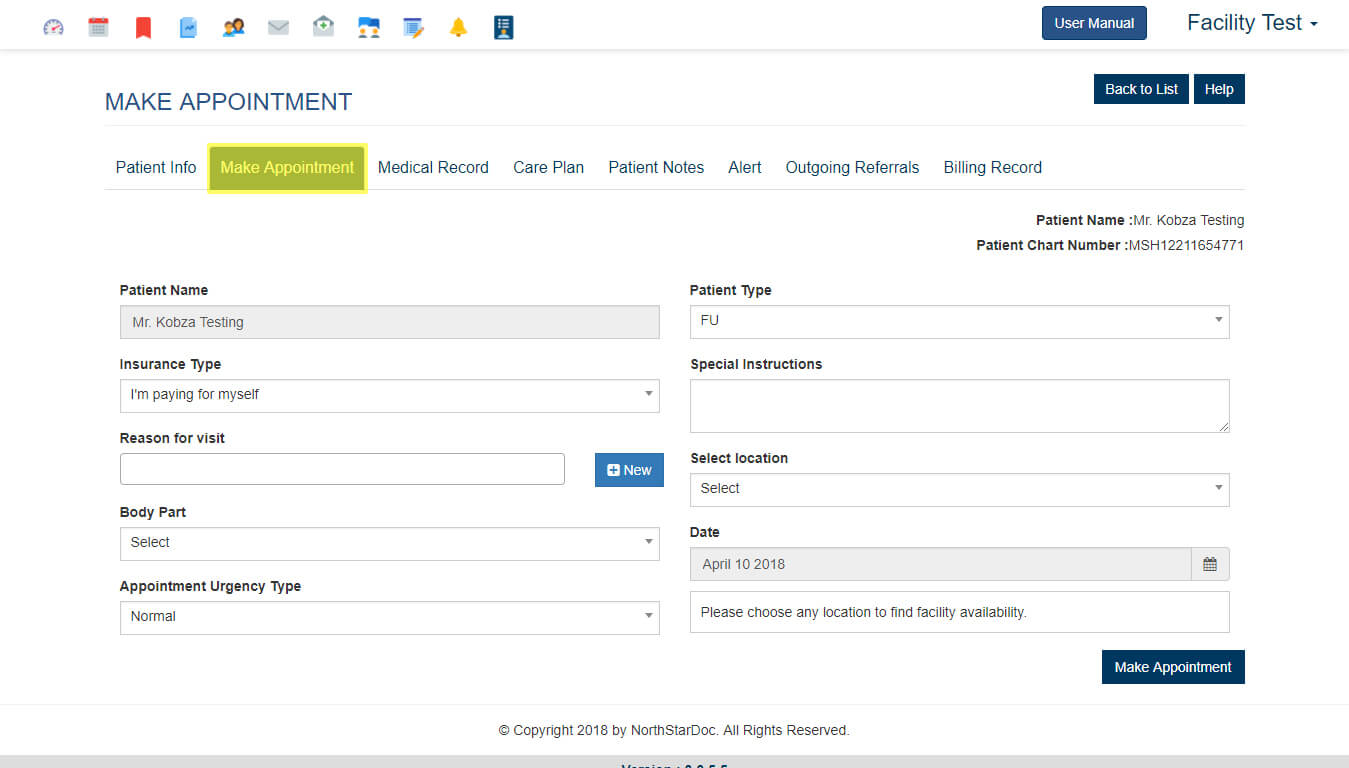Click the Back to List button
Image resolution: width=1349 pixels, height=768 pixels.
(x=1141, y=89)
